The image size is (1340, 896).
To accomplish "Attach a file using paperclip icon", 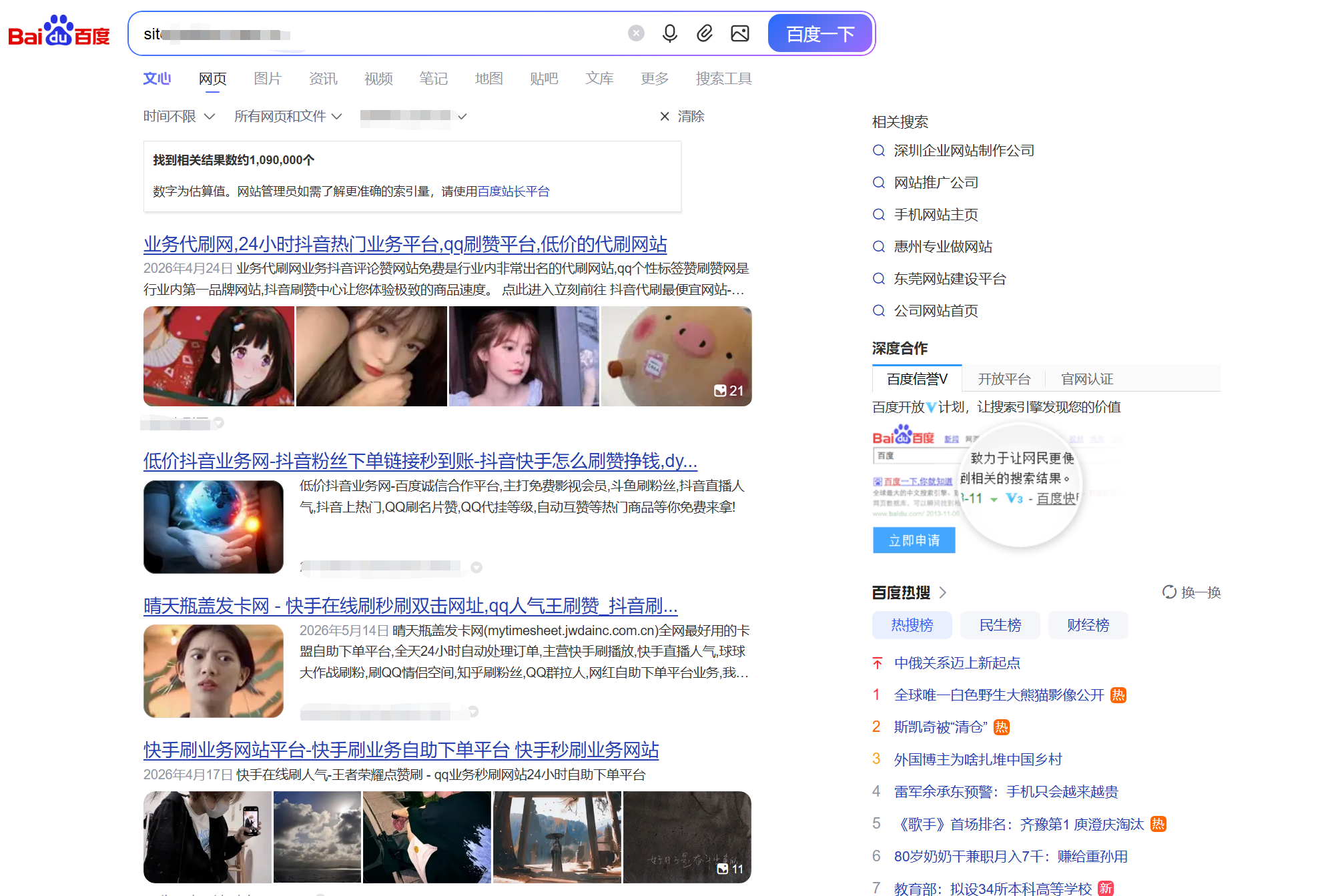I will [x=705, y=33].
